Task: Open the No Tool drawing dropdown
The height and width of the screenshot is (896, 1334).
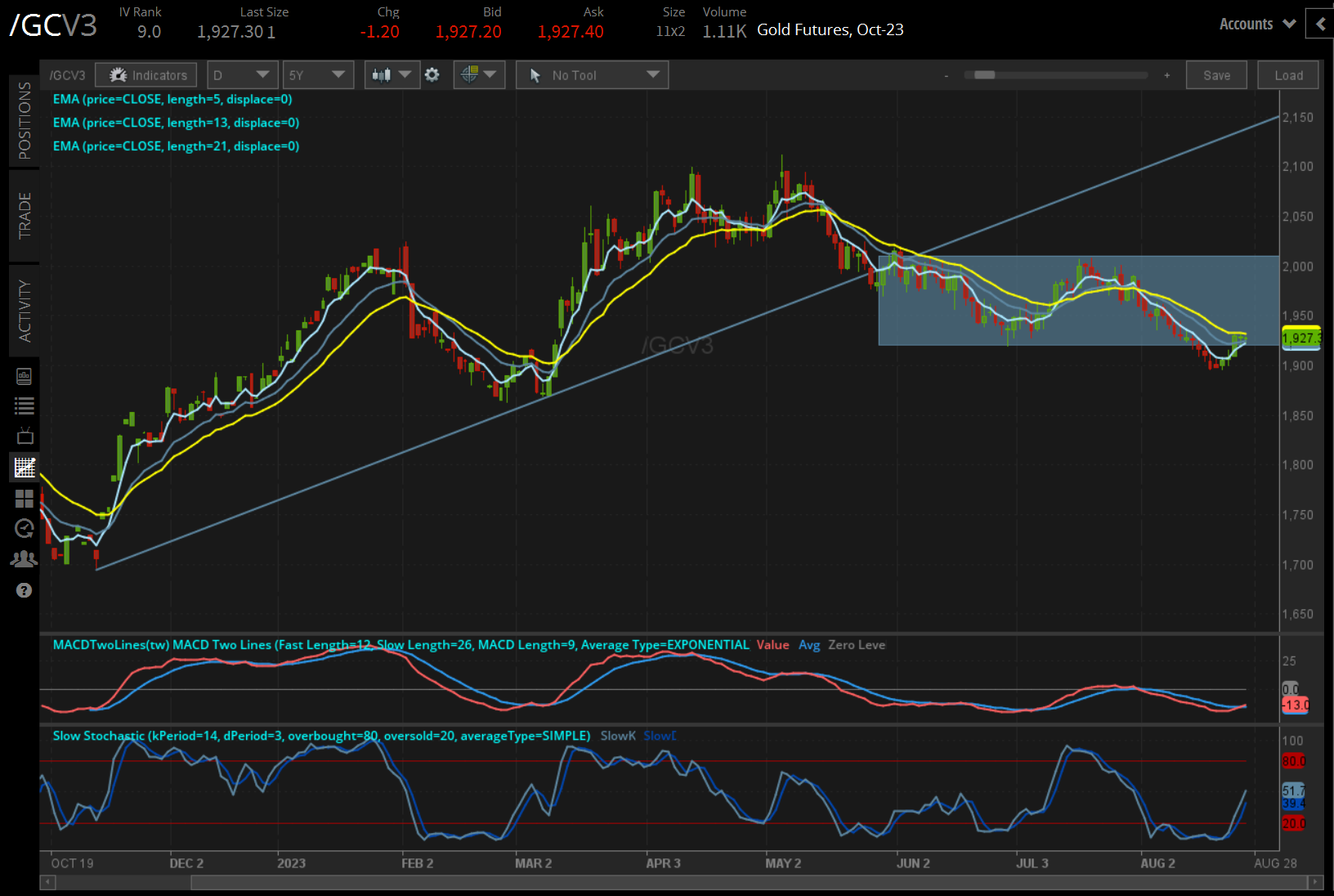Action: pos(593,75)
